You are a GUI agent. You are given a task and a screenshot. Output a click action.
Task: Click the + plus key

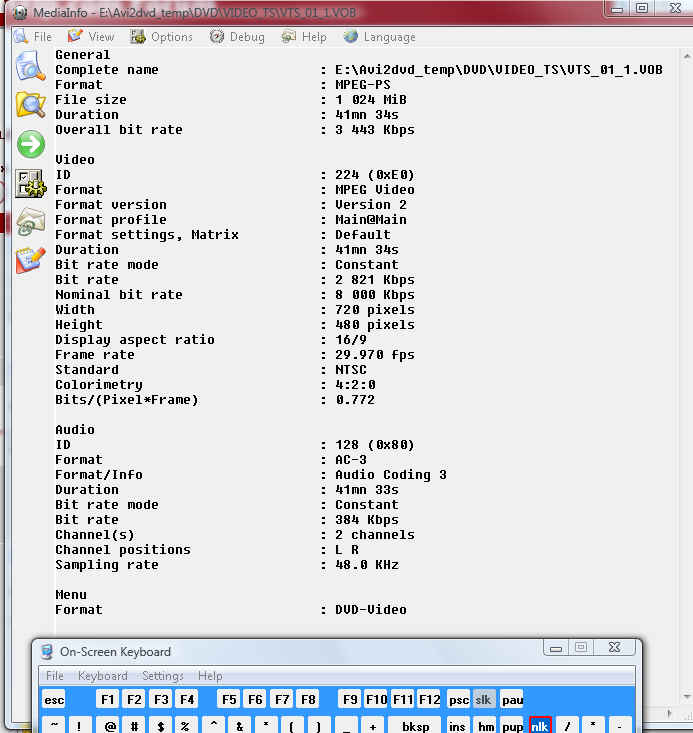373,726
